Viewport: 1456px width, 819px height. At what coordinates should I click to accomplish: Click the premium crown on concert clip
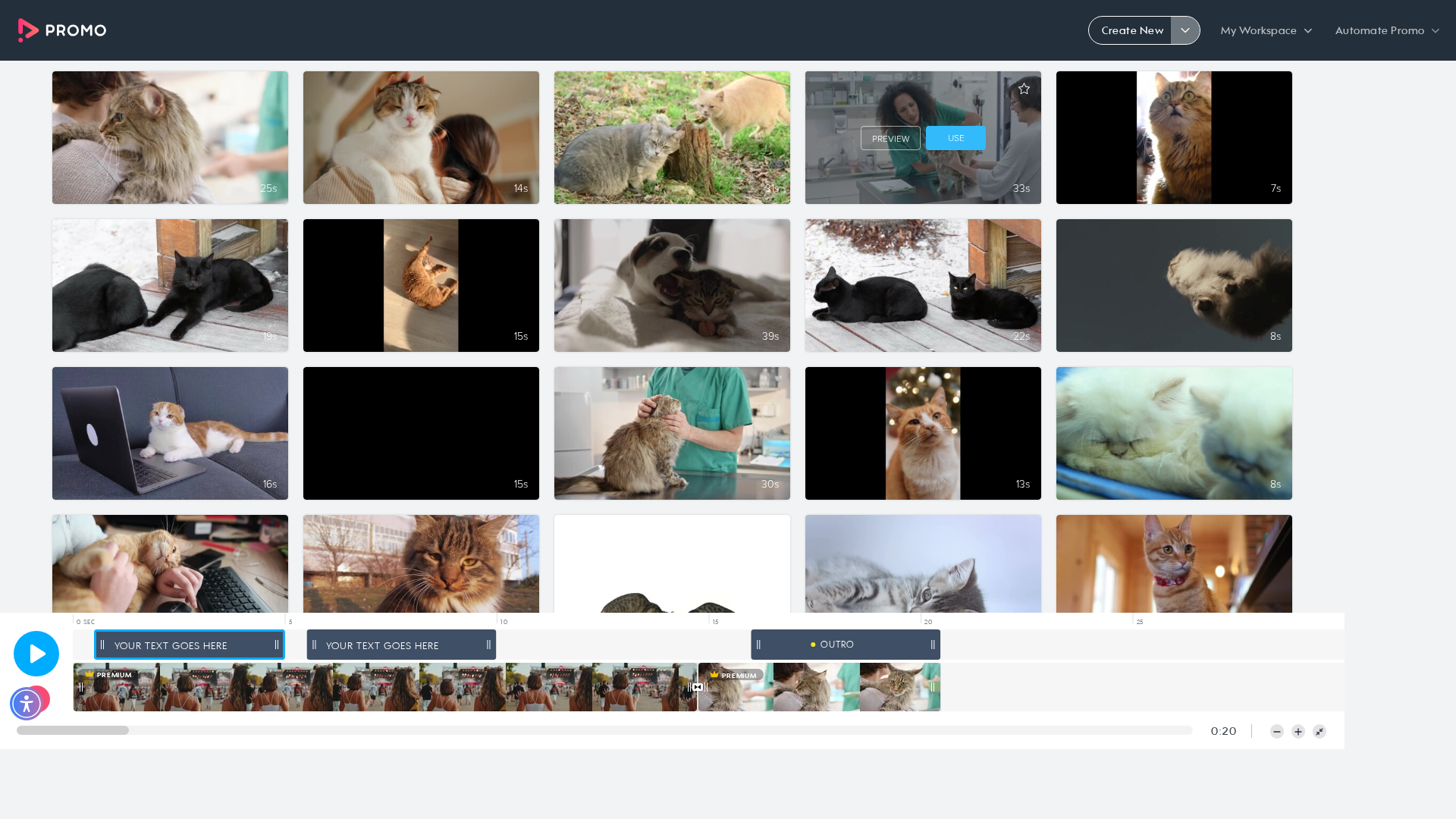(x=89, y=674)
